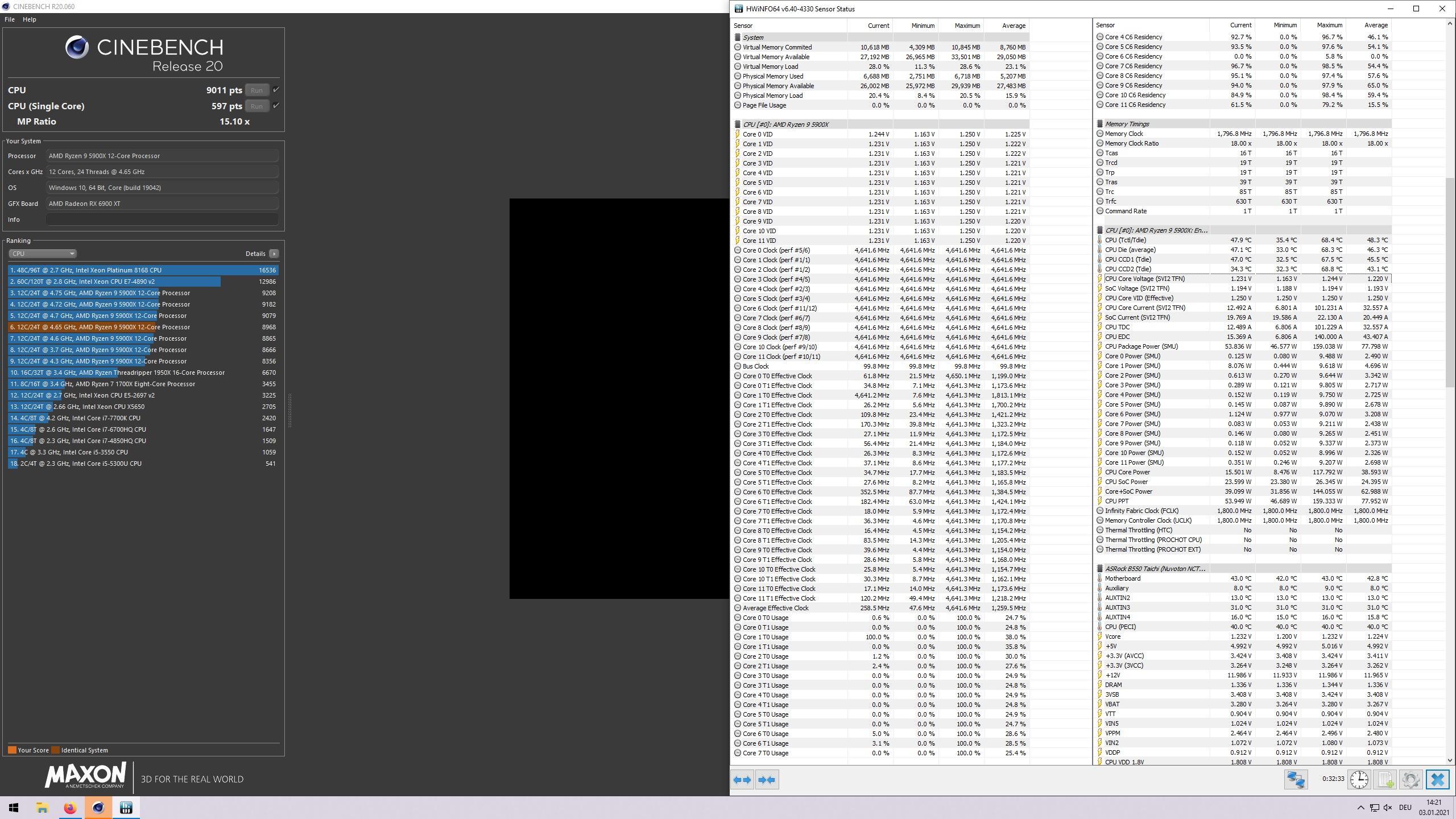Open HWiNFO remote network monitoring icon
Viewport: 1456px width, 819px height.
click(x=1296, y=780)
